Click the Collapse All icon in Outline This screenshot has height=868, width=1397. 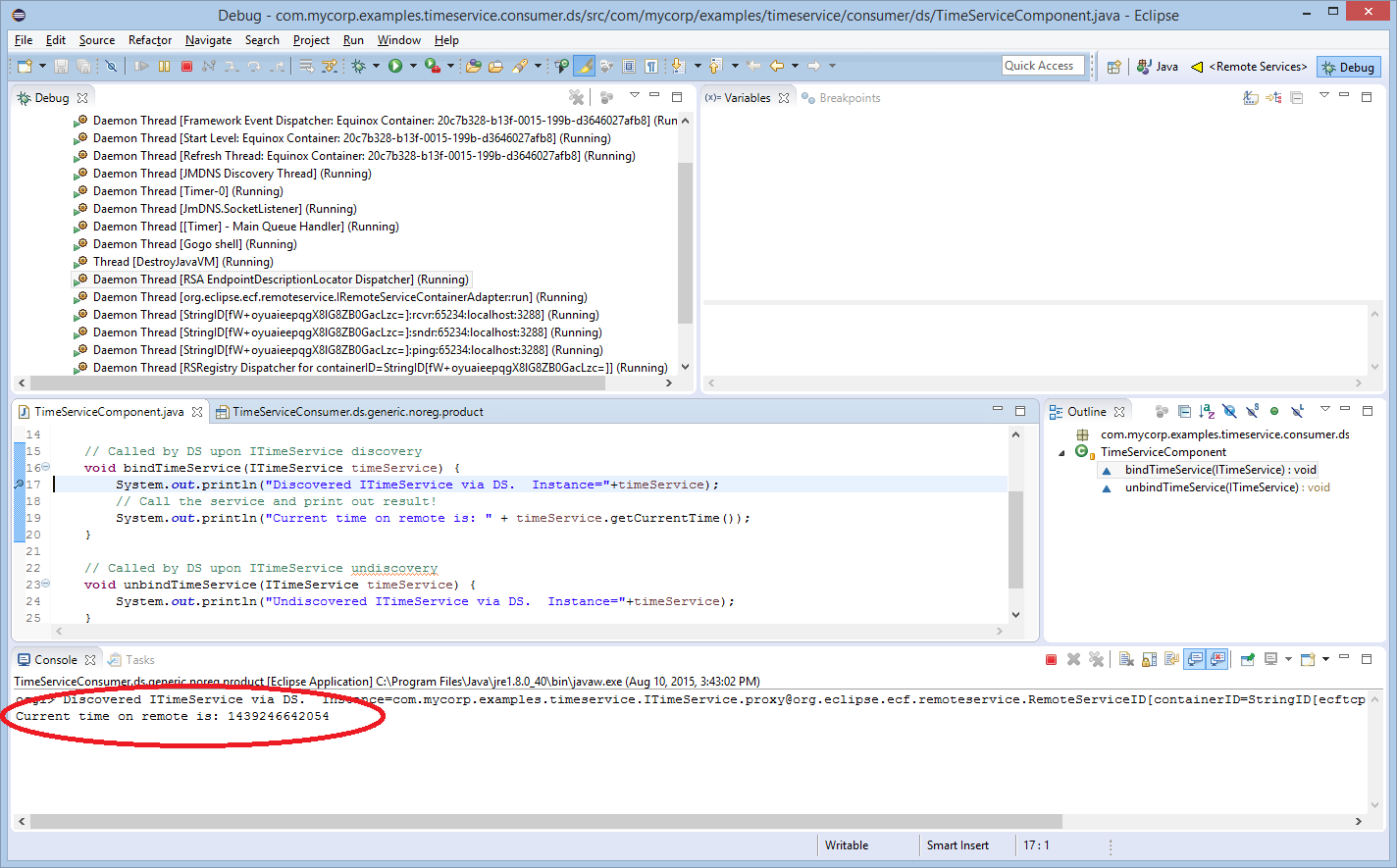tap(1184, 411)
